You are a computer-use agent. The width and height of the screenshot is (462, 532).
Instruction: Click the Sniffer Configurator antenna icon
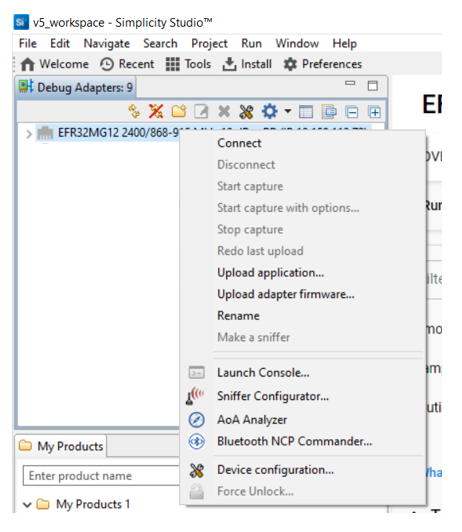click(195, 396)
